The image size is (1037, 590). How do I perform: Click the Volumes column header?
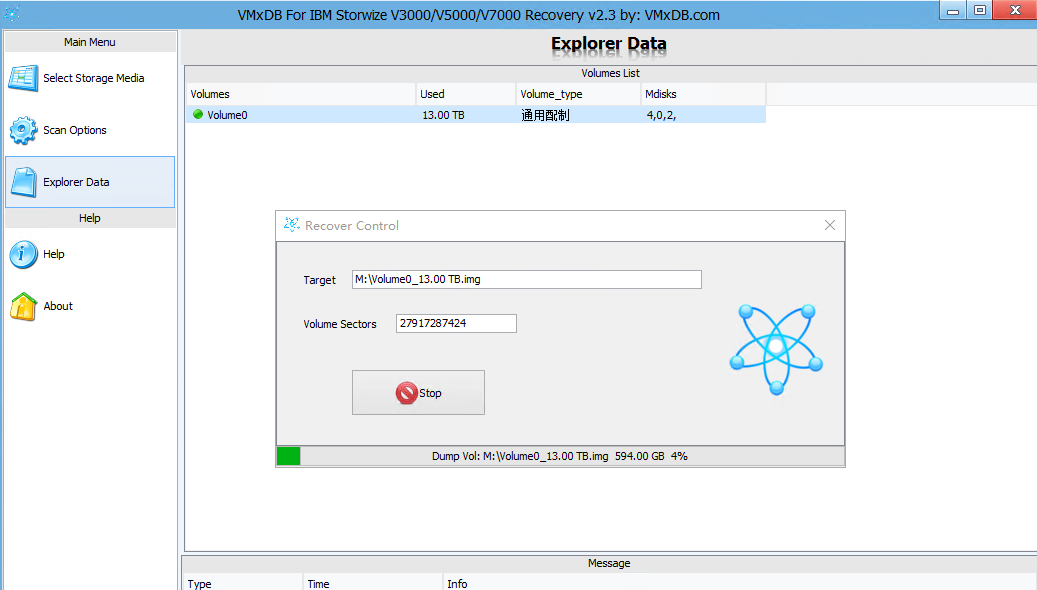pyautogui.click(x=301, y=94)
